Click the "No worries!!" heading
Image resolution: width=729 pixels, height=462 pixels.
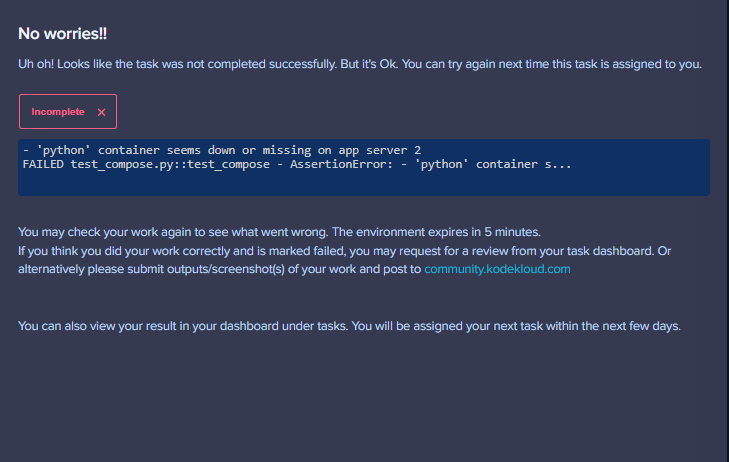pyautogui.click(x=63, y=33)
